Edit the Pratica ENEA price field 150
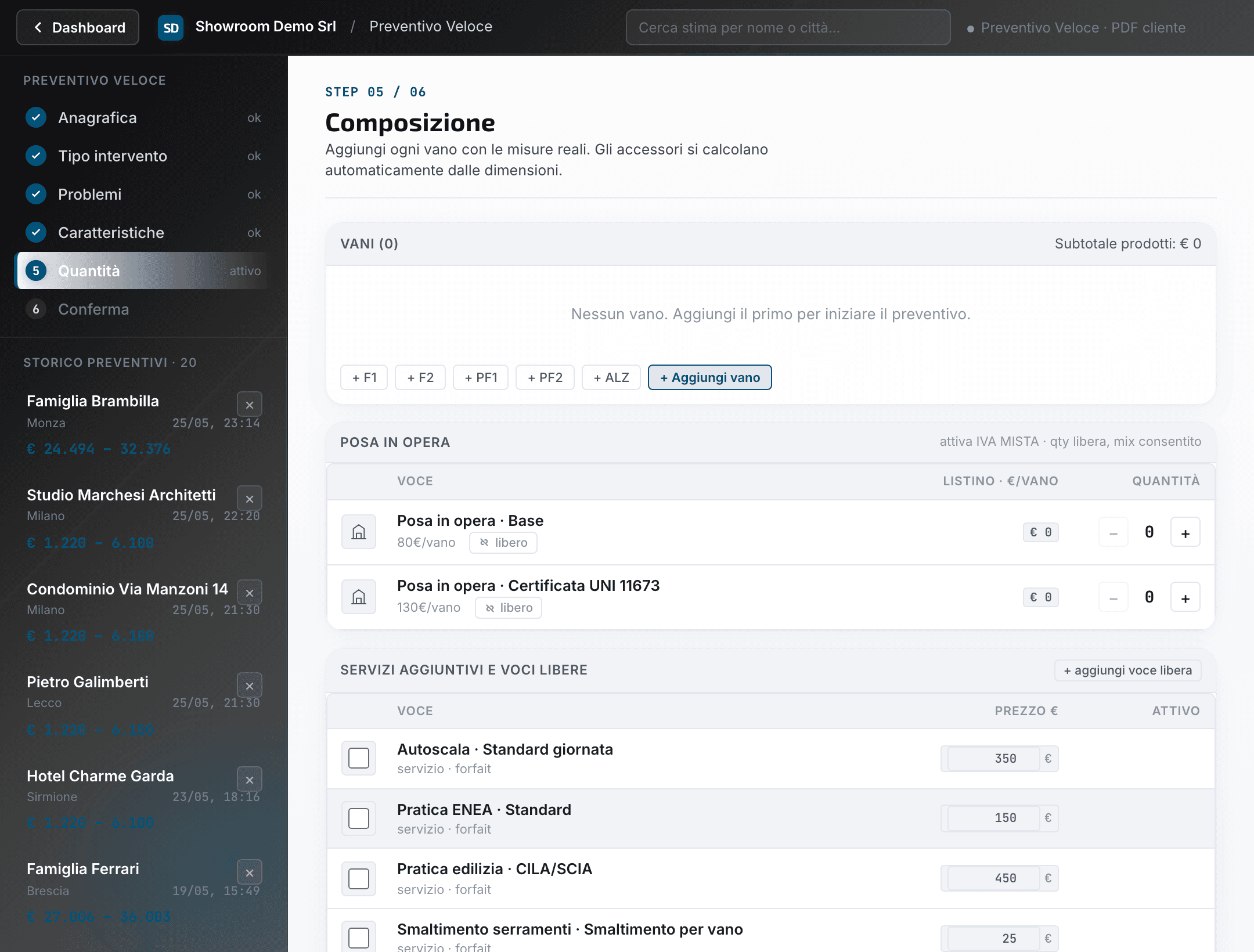This screenshot has height=952, width=1254. [993, 818]
